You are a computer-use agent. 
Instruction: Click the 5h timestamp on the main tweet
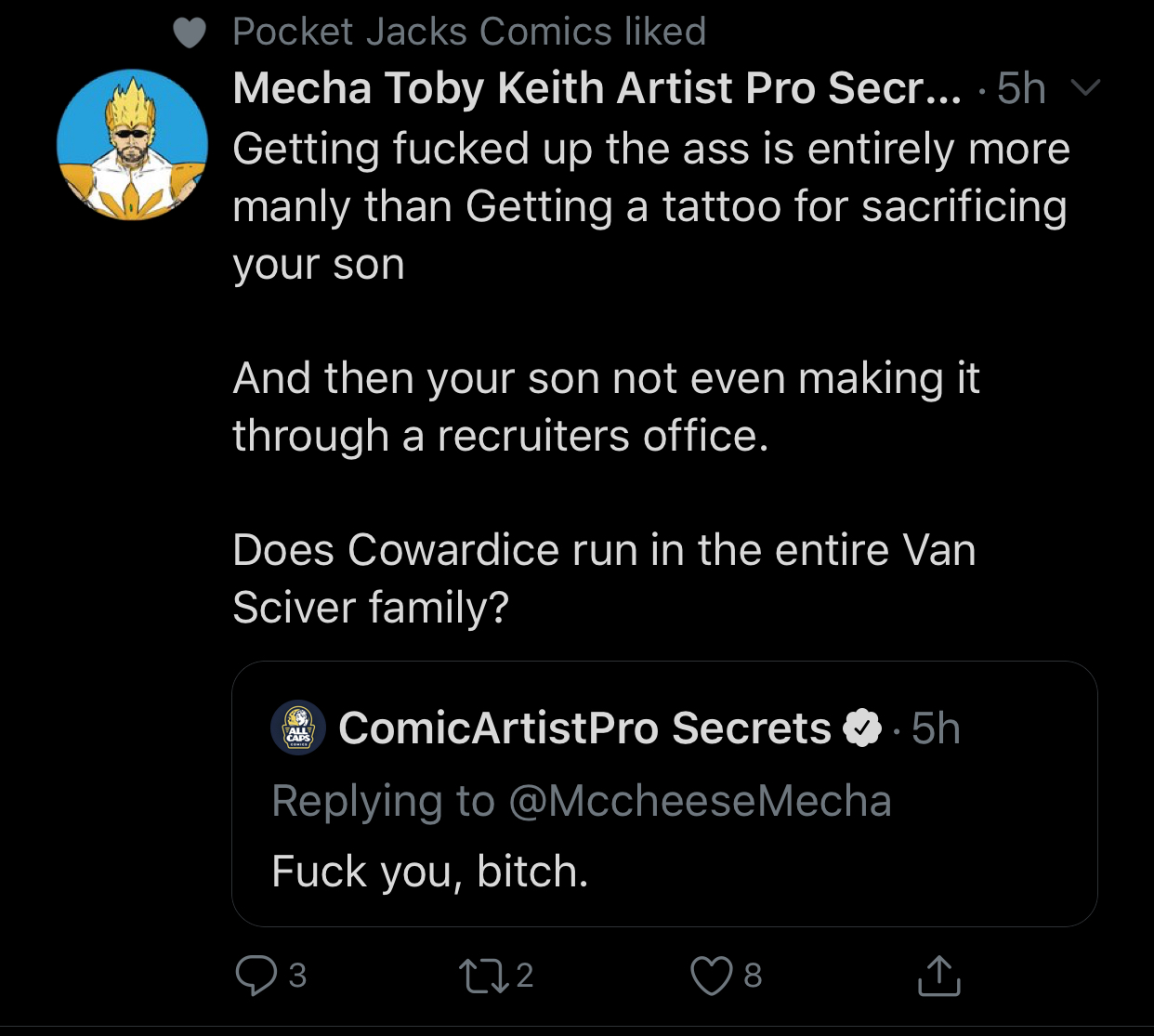(x=1021, y=88)
